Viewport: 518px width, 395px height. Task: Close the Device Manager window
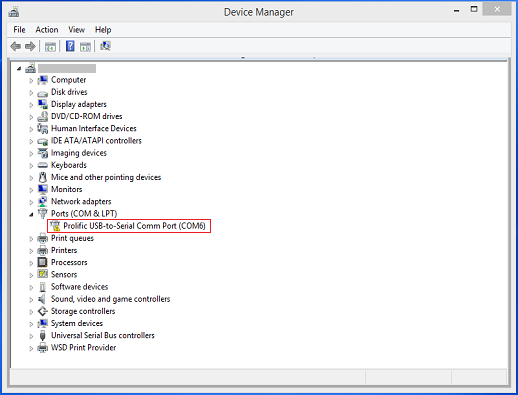pos(497,9)
